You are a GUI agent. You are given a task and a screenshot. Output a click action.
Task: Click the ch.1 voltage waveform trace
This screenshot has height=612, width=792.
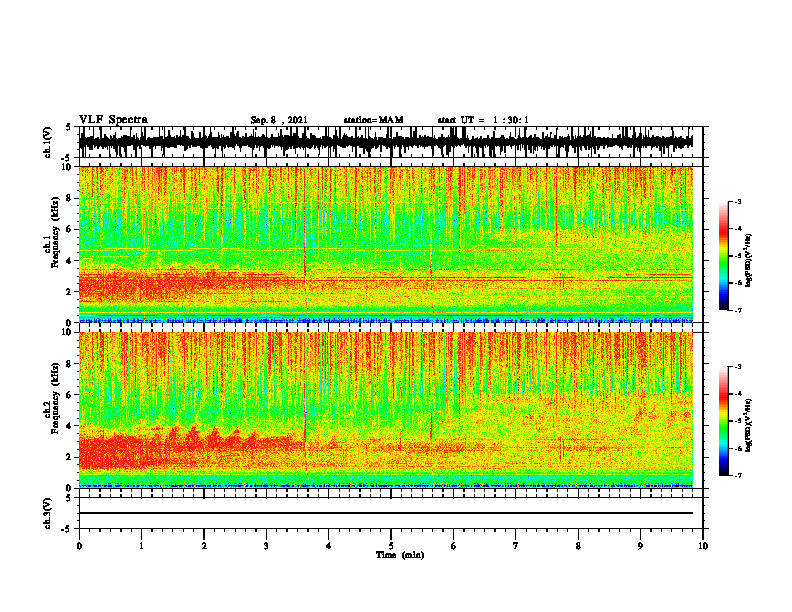pos(385,142)
